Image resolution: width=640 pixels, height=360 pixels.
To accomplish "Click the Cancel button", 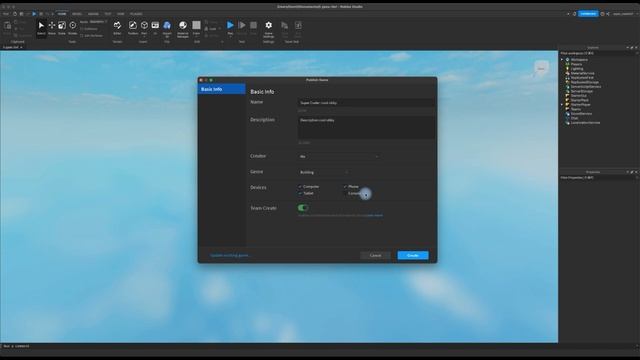I will 375,256.
